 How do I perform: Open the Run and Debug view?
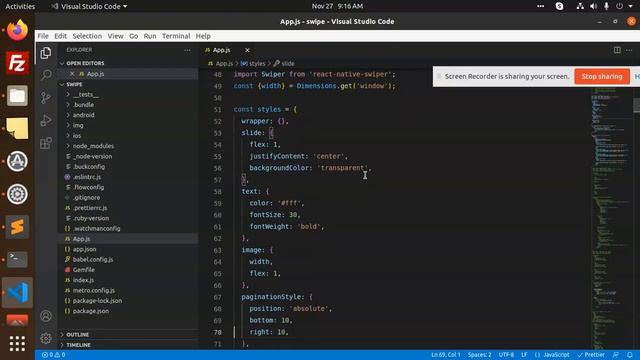click(x=46, y=120)
